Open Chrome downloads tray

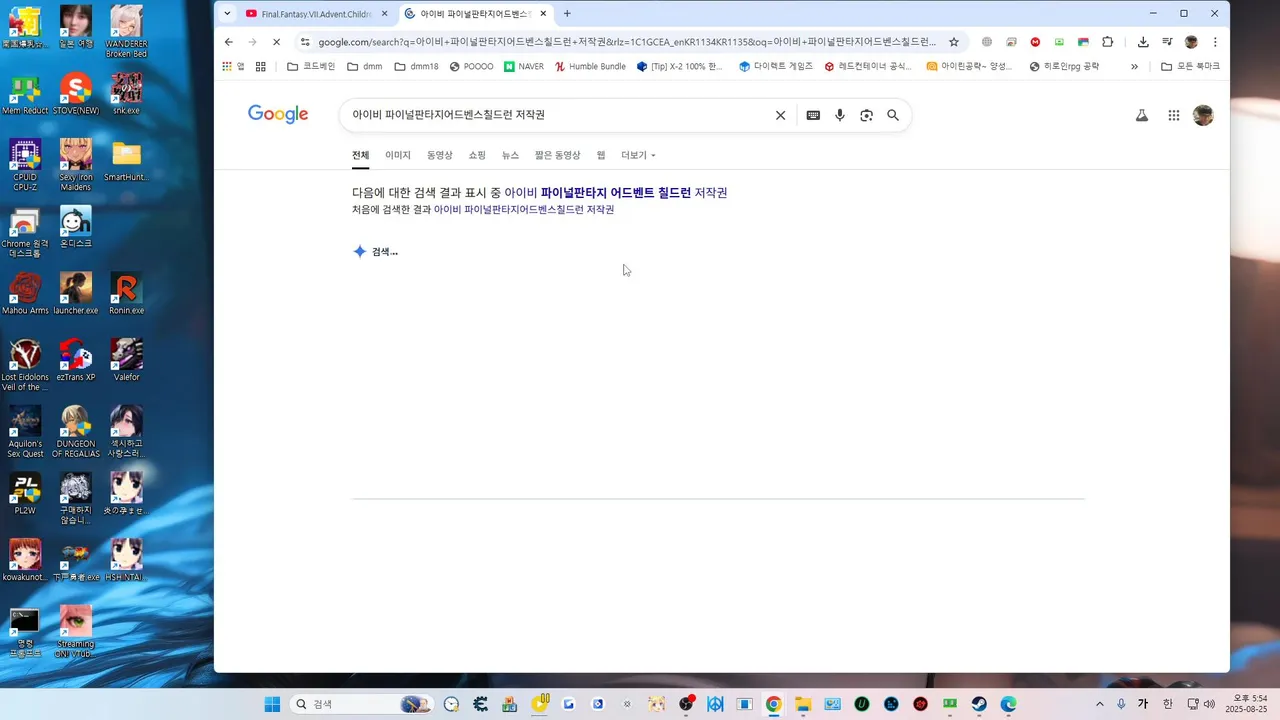point(1143,42)
